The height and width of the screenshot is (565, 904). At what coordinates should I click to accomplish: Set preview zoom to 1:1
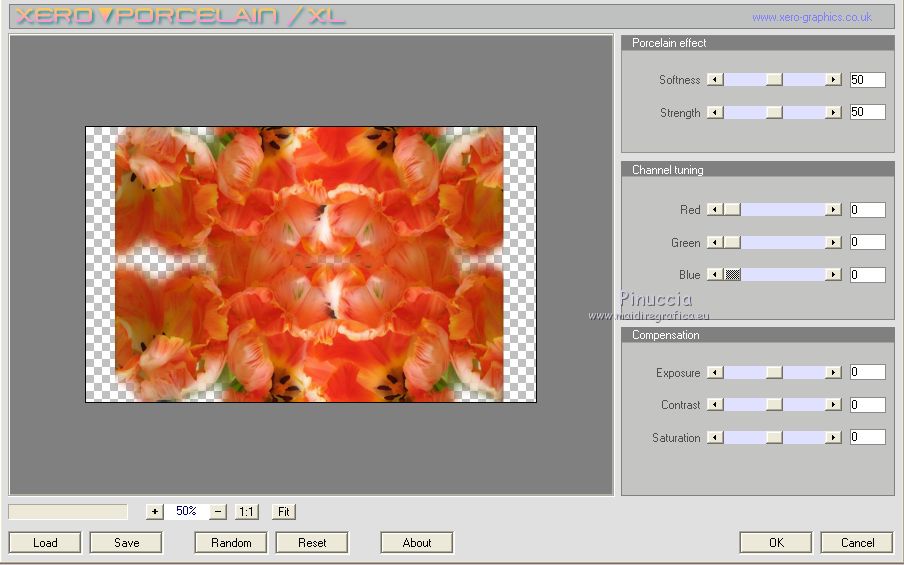point(246,511)
